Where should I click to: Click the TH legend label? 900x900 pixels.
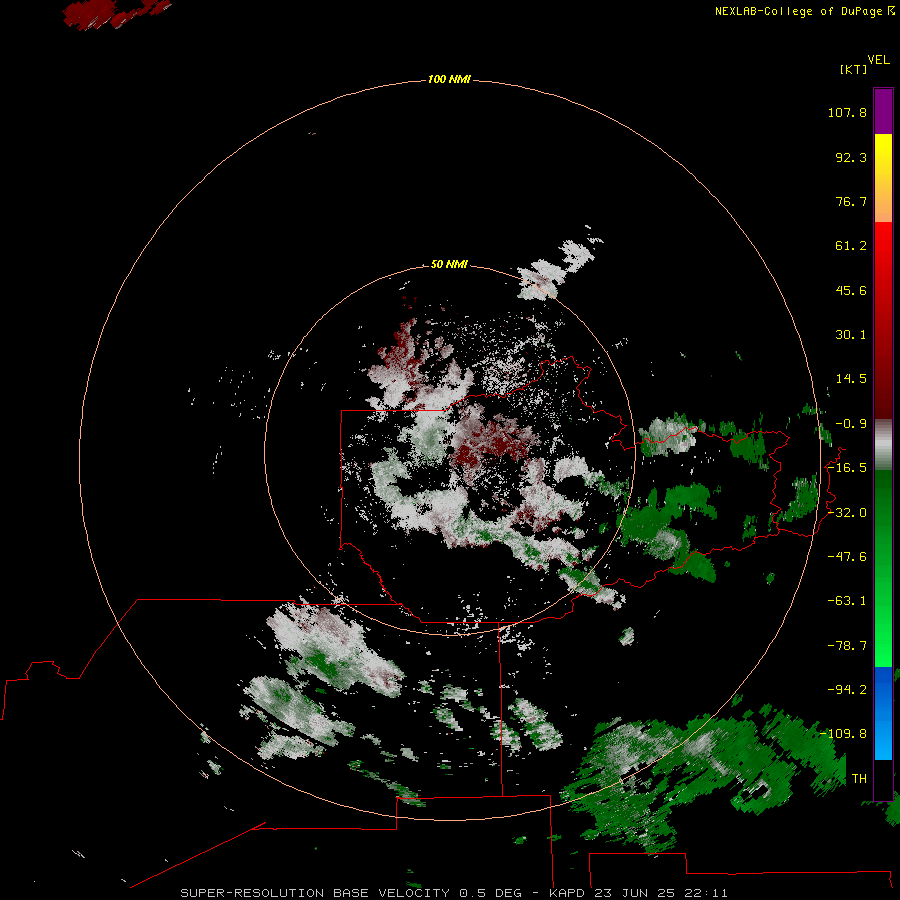click(859, 779)
